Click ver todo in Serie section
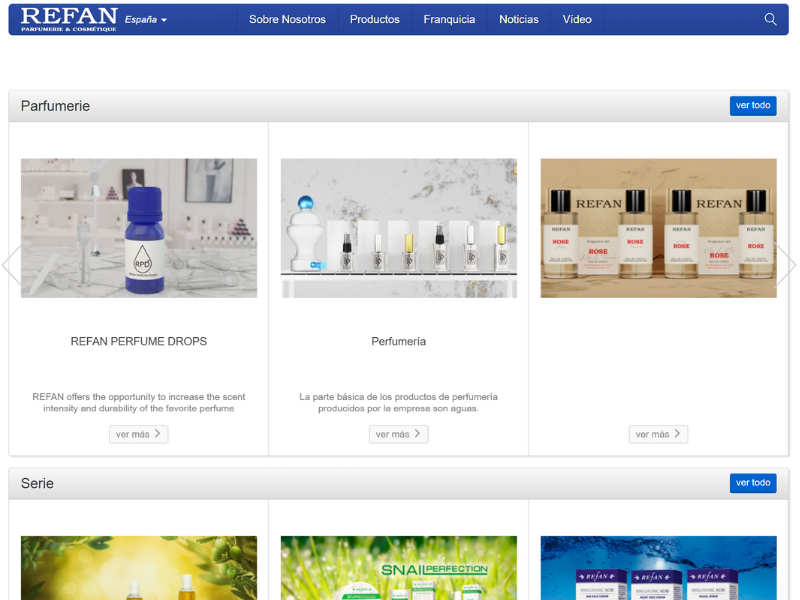The height and width of the screenshot is (600, 800). click(x=753, y=483)
